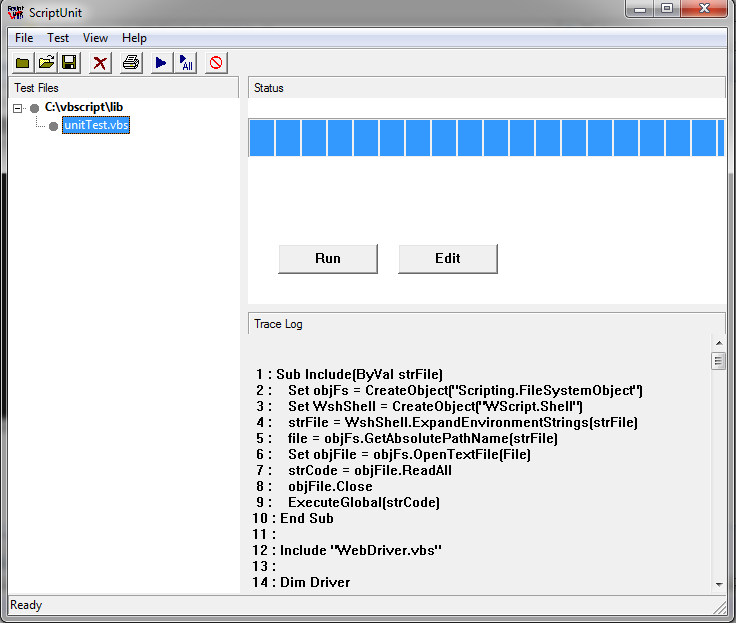Click the Trace Log scroll up arrow

(x=719, y=343)
